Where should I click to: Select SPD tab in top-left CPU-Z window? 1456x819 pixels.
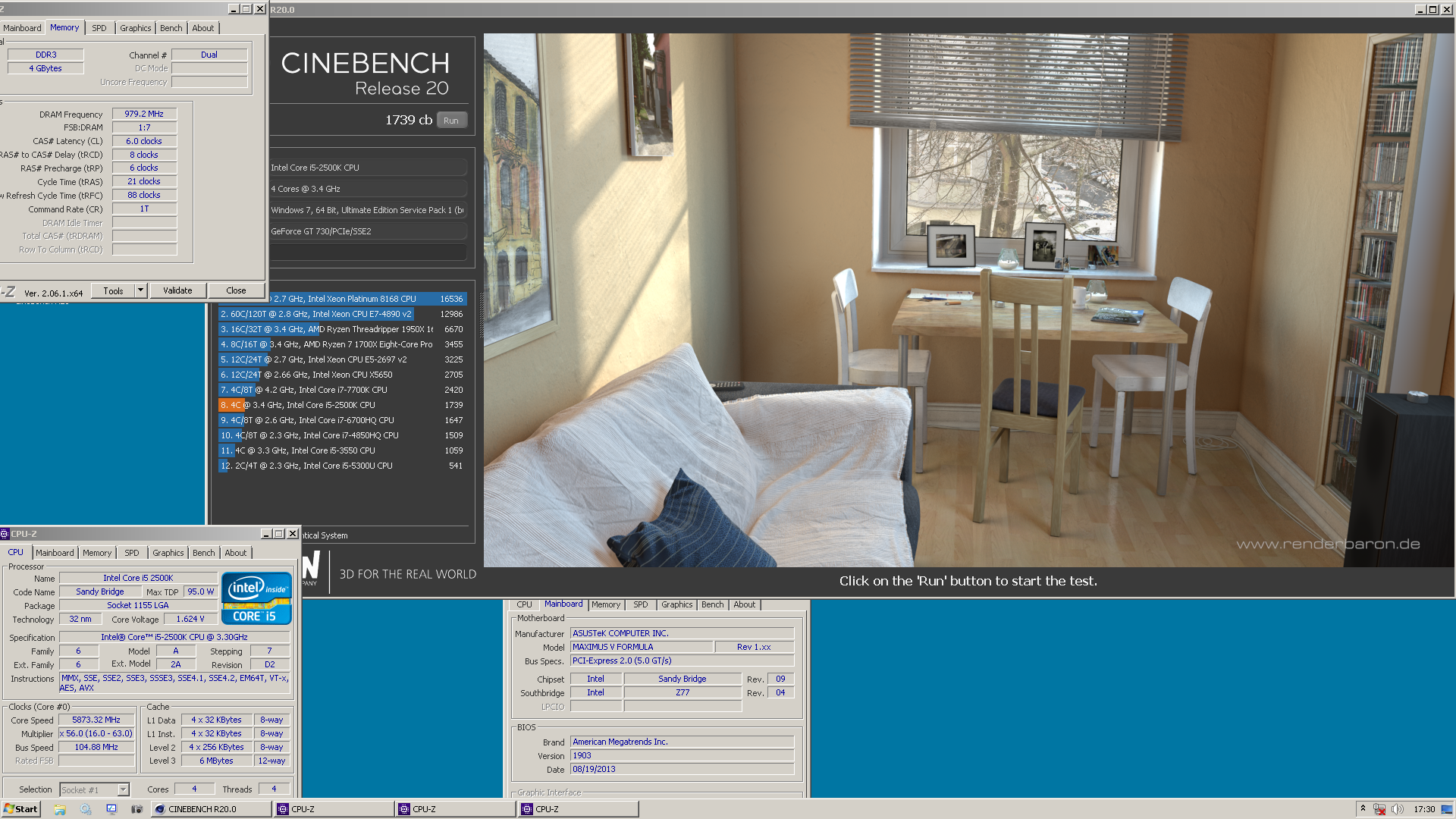click(99, 28)
